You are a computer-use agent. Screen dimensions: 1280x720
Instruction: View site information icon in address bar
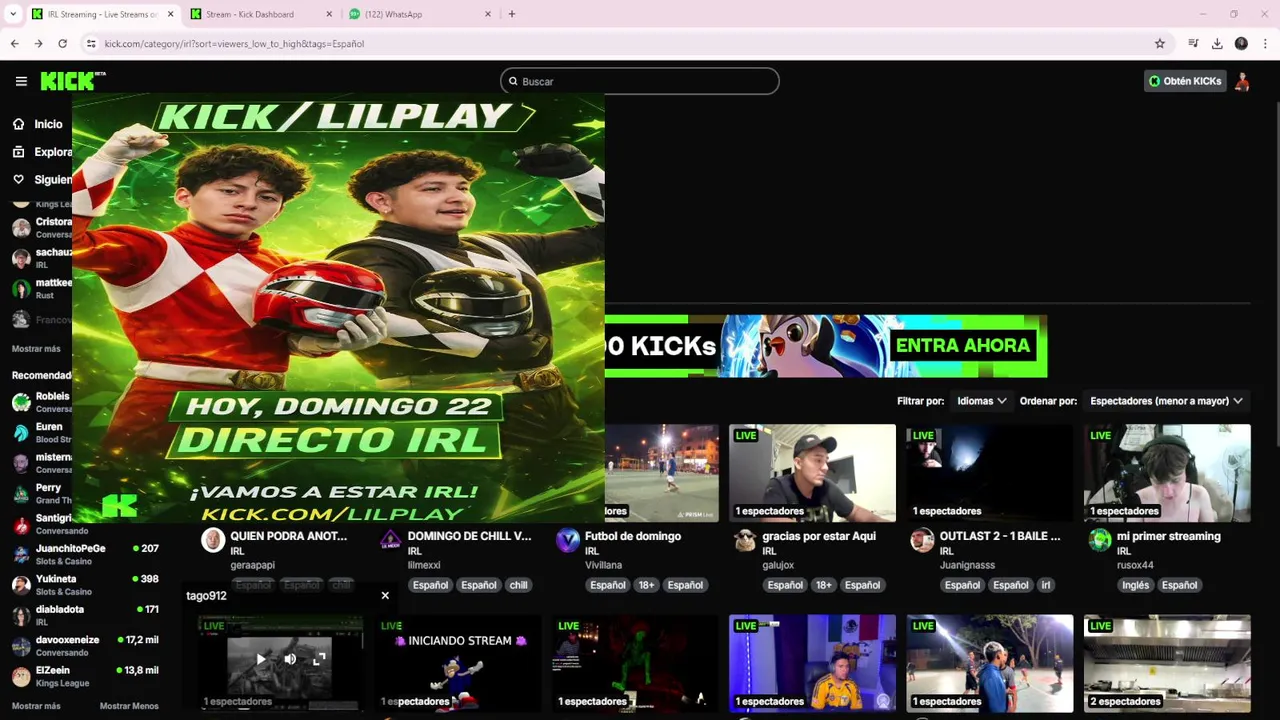tap(91, 44)
